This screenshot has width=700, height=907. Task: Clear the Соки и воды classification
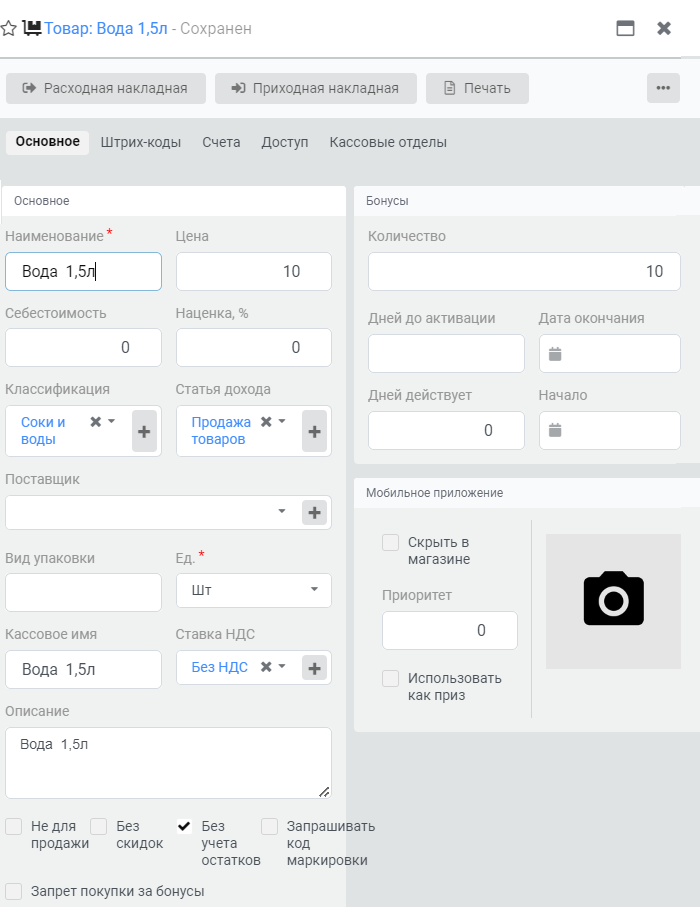pyautogui.click(x=95, y=422)
